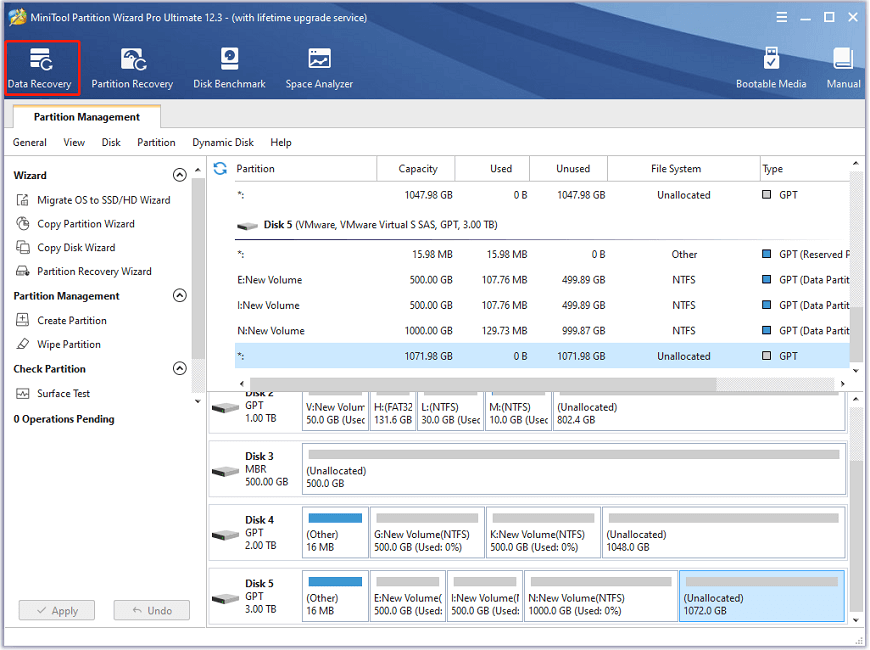
Task: Select G:New Volume block on Disk 4
Action: [427, 532]
